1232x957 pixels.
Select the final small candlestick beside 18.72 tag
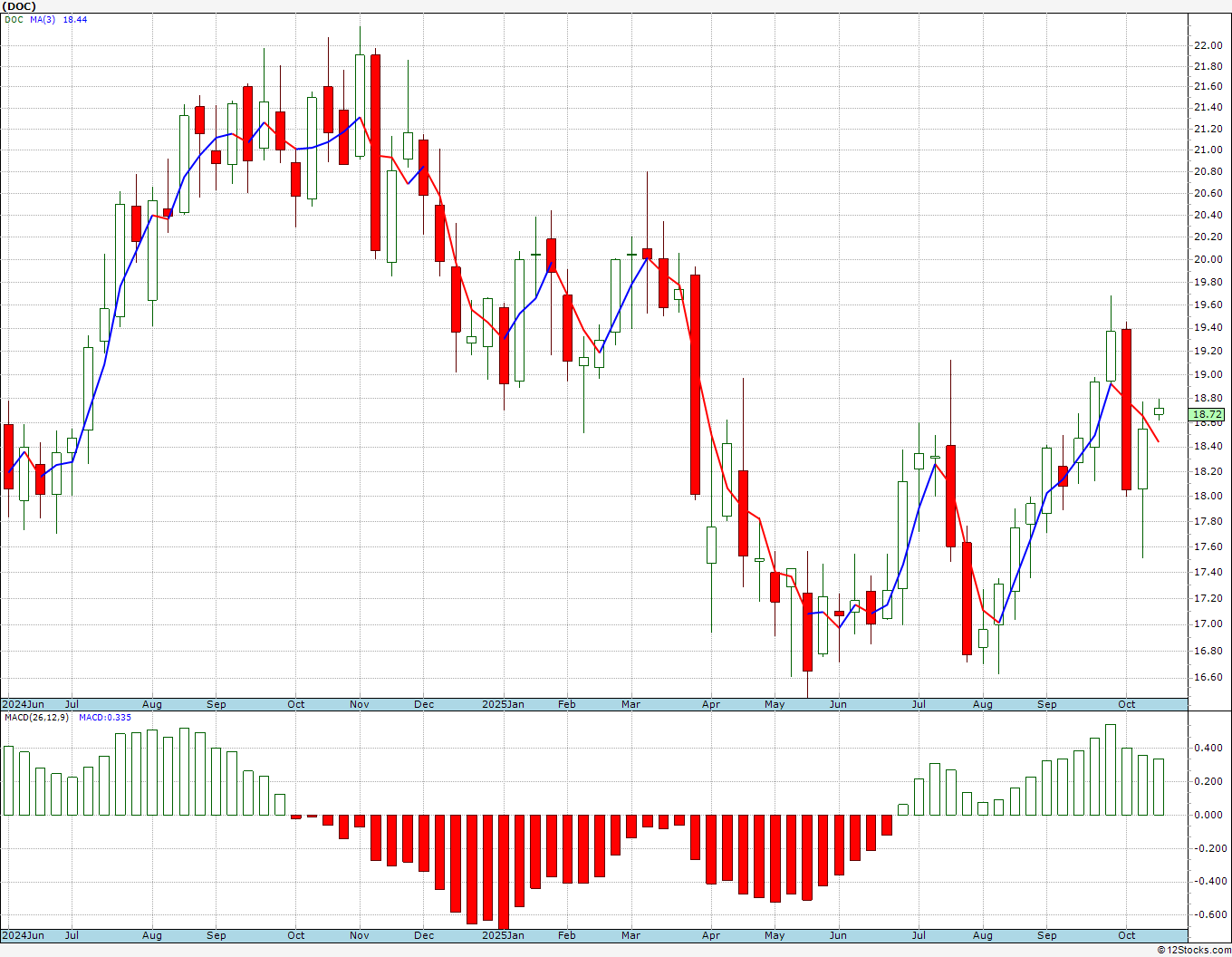tap(1159, 411)
